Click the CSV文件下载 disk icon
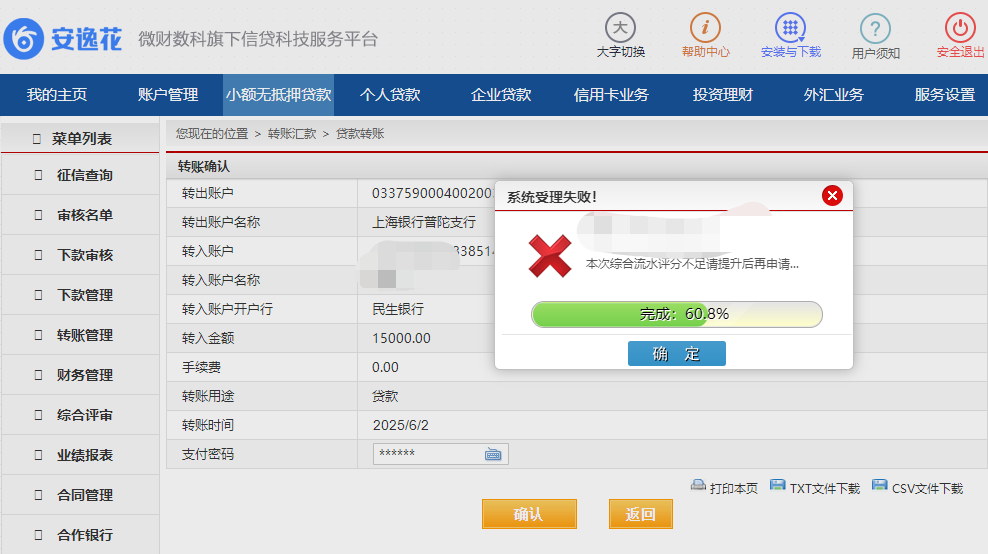The width and height of the screenshot is (988, 554). point(880,485)
